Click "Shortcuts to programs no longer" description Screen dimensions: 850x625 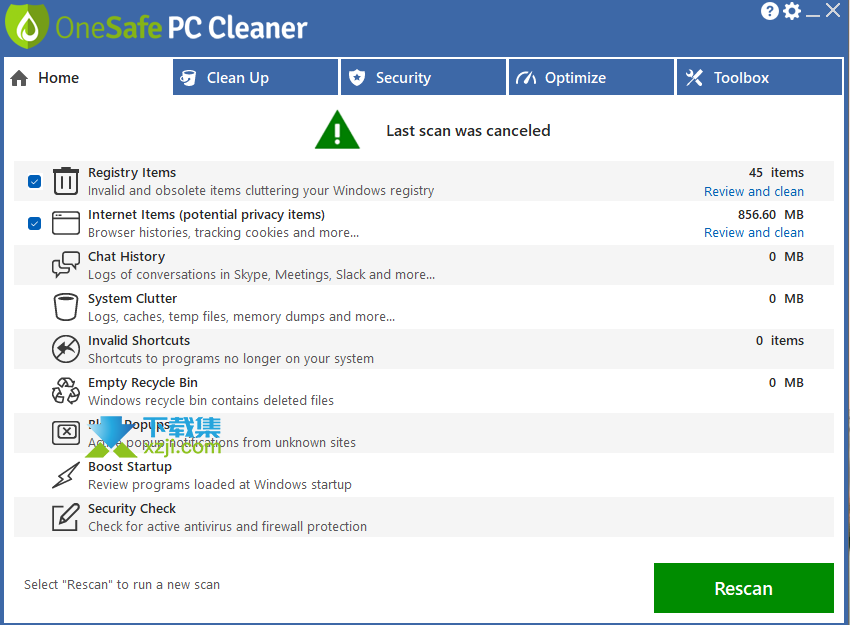pos(231,359)
